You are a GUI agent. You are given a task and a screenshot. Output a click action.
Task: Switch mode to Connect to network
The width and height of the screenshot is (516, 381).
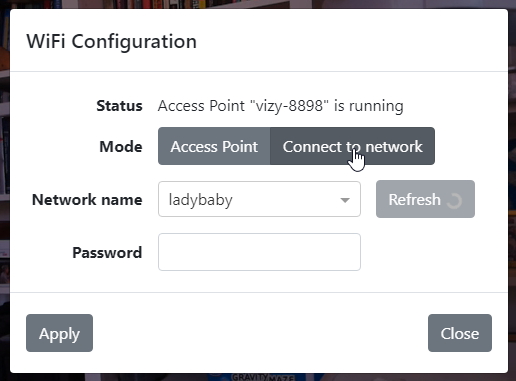352,146
